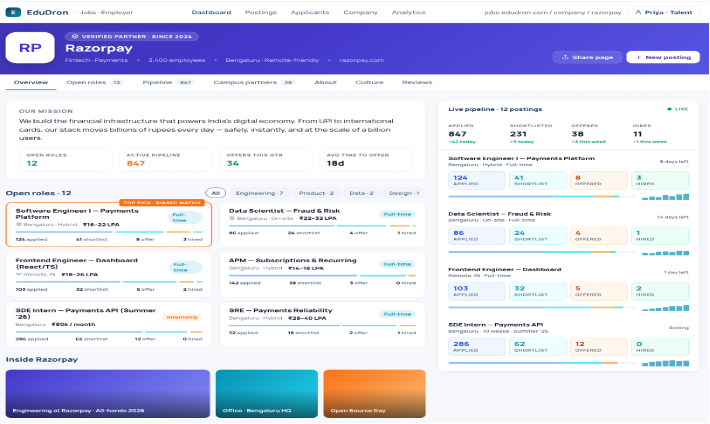Switch to the Pipeline tab
Image resolution: width=710 pixels, height=424 pixels.
[168, 82]
